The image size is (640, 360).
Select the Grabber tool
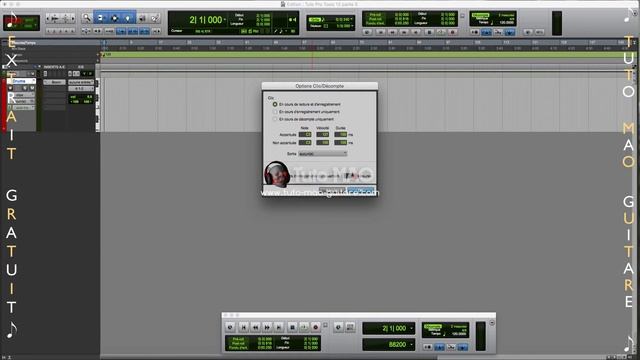point(128,18)
